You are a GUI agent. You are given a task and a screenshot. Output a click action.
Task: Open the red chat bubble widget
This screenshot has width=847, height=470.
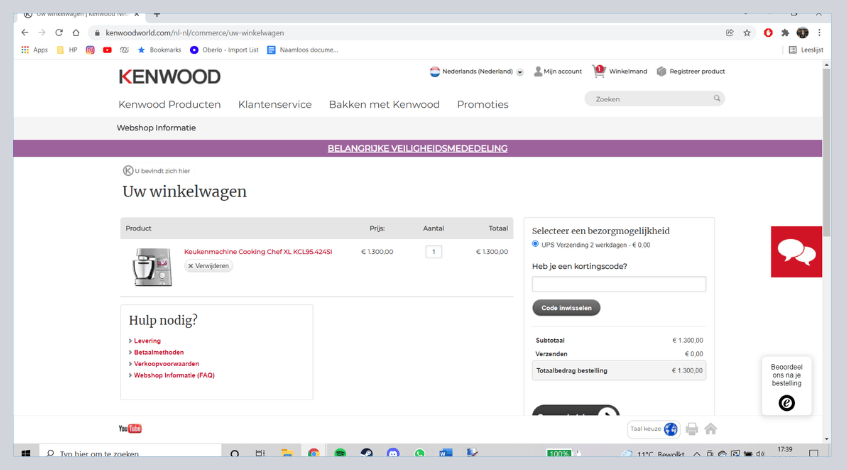[x=796, y=252]
